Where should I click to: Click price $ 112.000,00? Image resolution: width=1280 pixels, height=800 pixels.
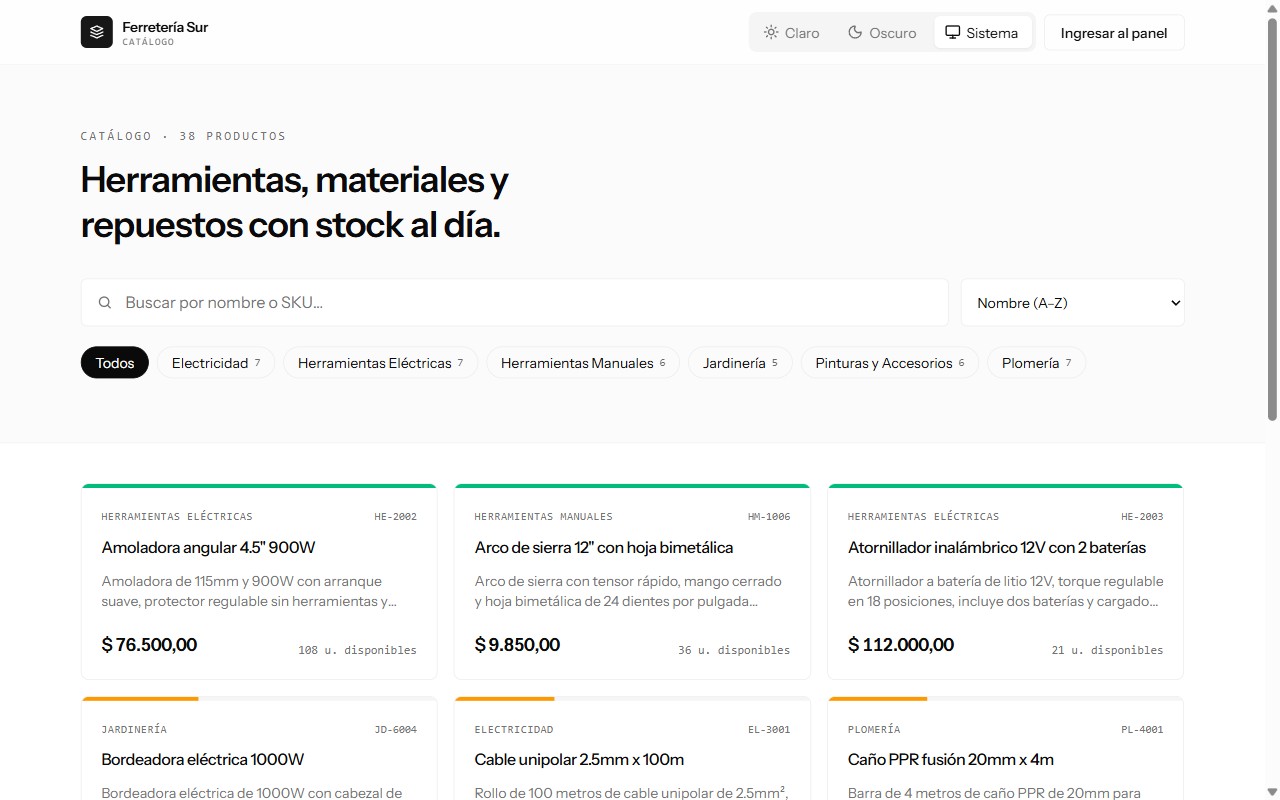pyautogui.click(x=901, y=645)
